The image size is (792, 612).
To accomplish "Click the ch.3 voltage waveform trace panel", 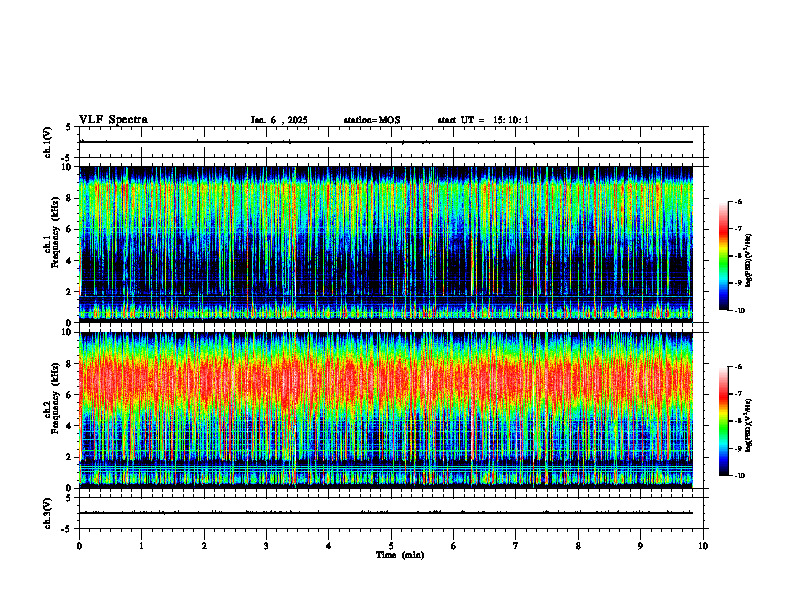I will tap(391, 513).
